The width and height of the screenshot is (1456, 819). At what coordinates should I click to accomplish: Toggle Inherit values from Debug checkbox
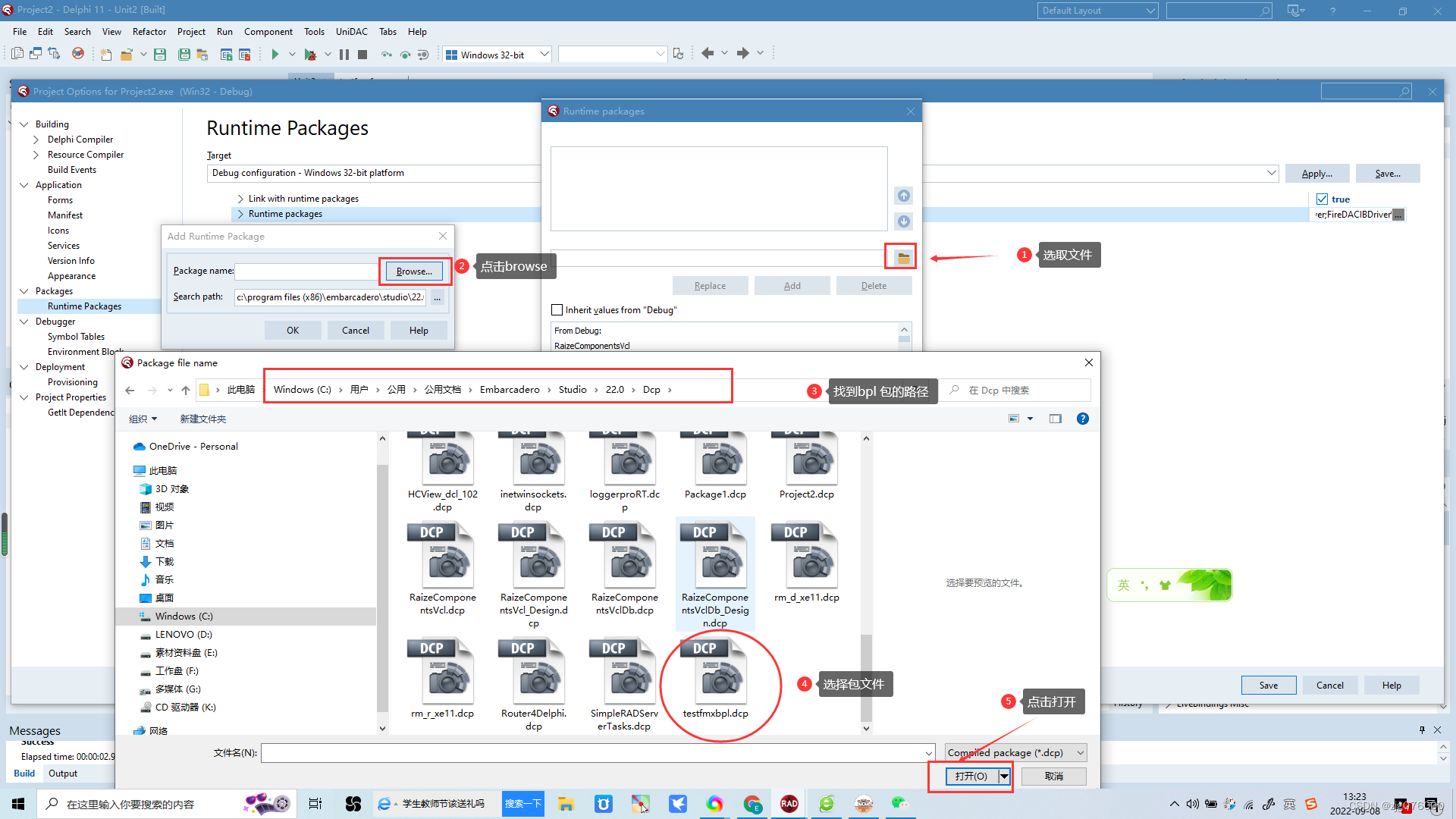557,309
